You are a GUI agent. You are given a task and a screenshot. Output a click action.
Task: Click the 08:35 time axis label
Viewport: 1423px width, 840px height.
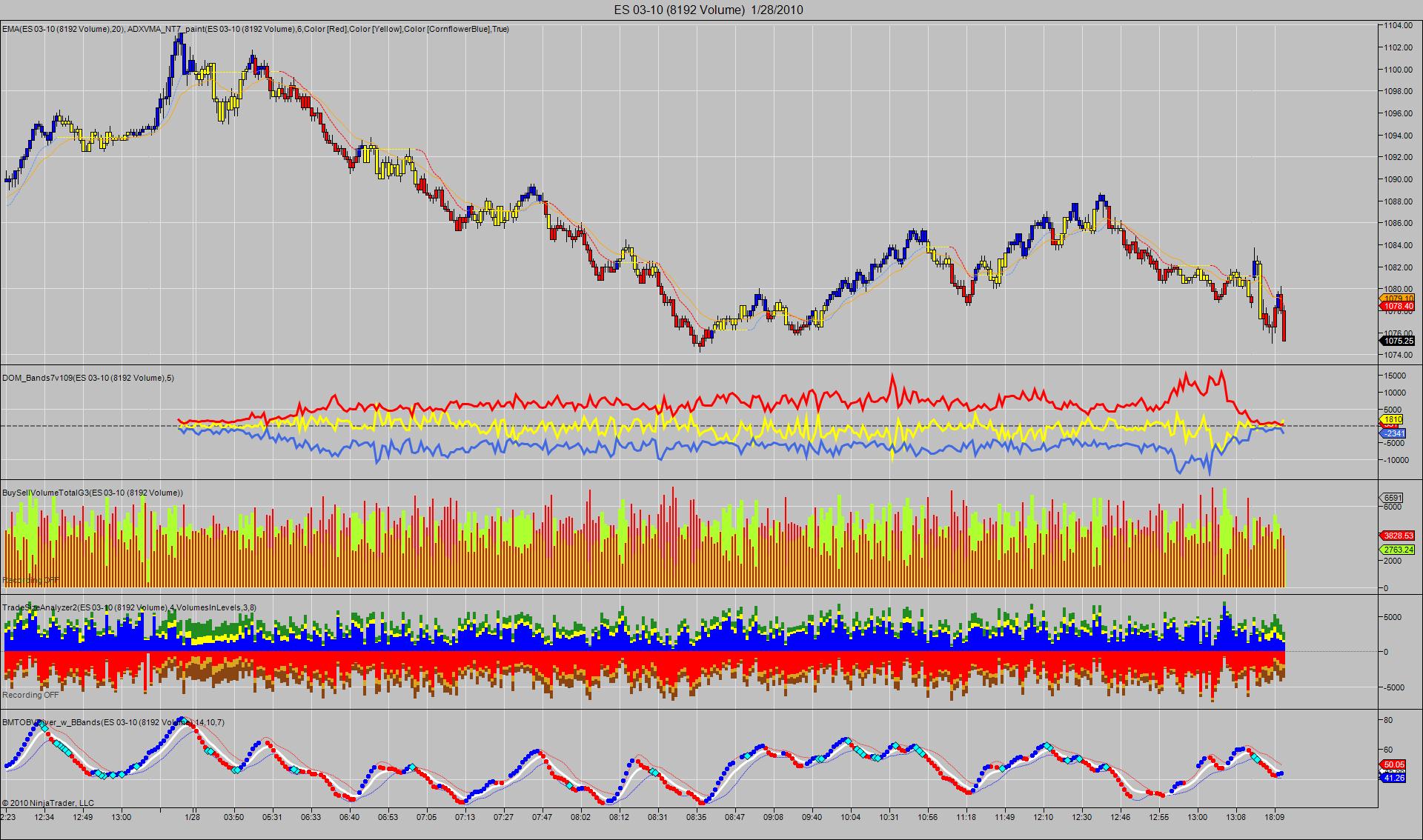[x=696, y=818]
